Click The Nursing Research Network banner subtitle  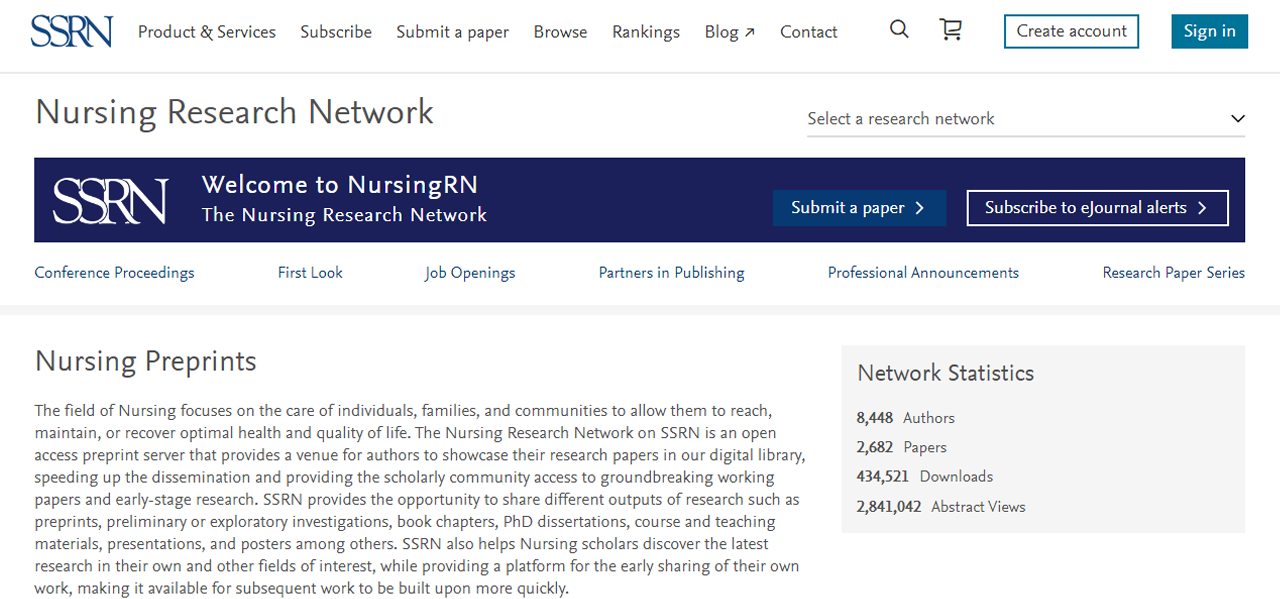click(344, 215)
